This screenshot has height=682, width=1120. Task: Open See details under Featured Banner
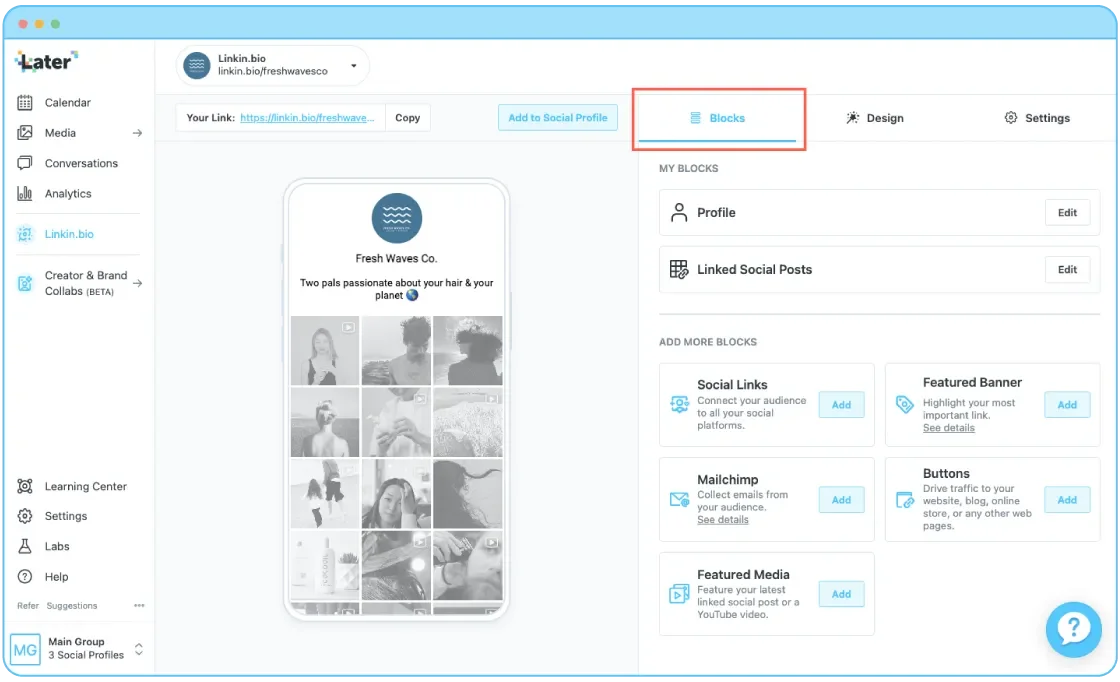pyautogui.click(x=949, y=428)
